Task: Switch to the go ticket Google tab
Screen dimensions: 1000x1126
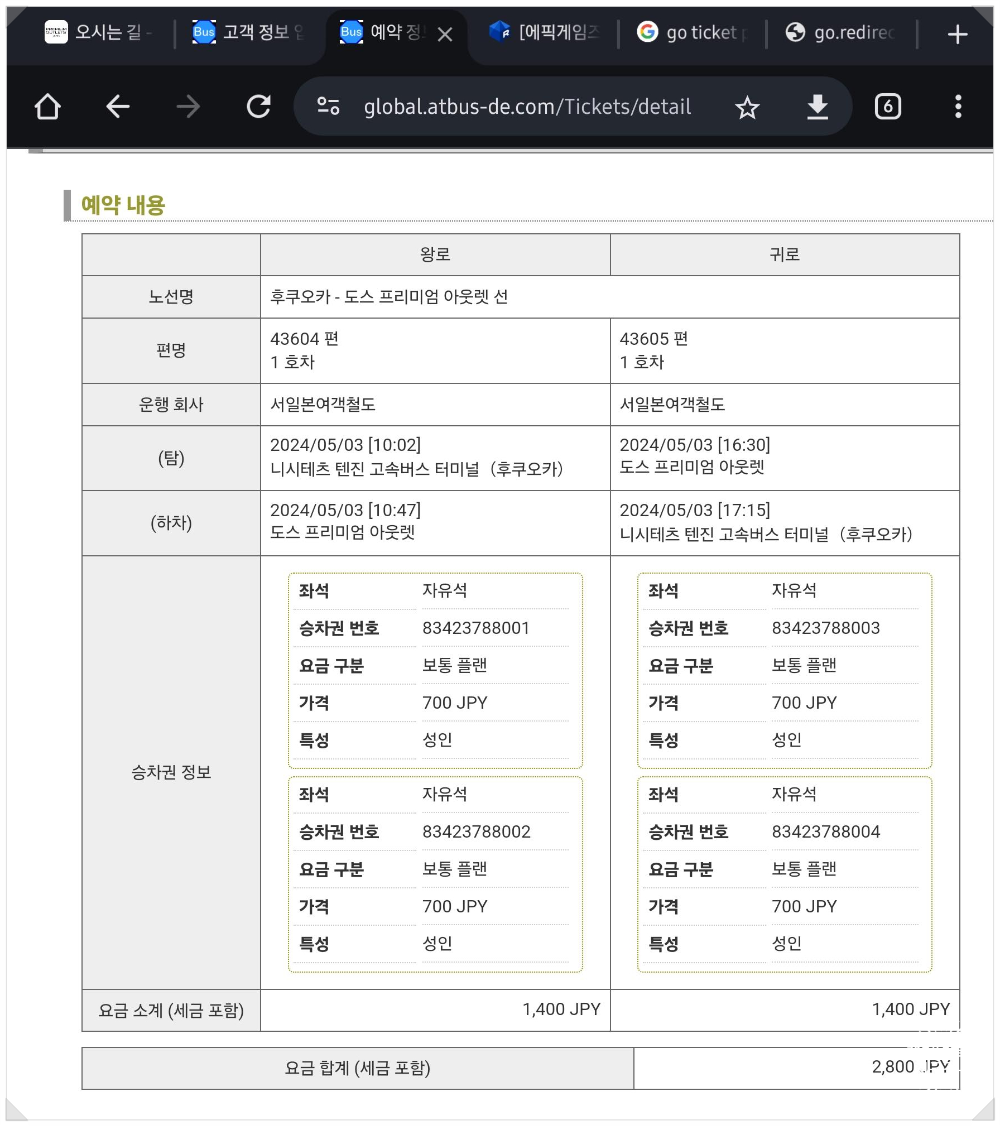Action: click(692, 32)
